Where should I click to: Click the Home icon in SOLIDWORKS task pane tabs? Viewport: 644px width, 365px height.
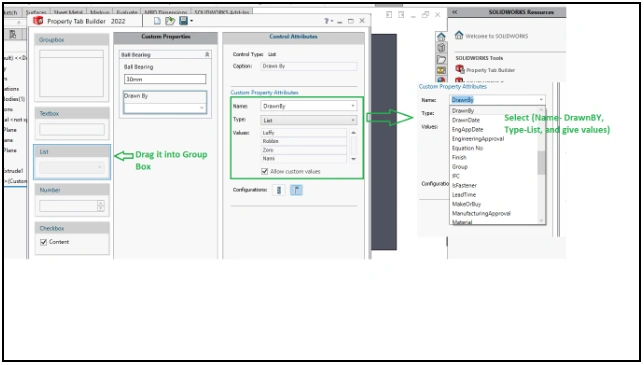click(441, 37)
